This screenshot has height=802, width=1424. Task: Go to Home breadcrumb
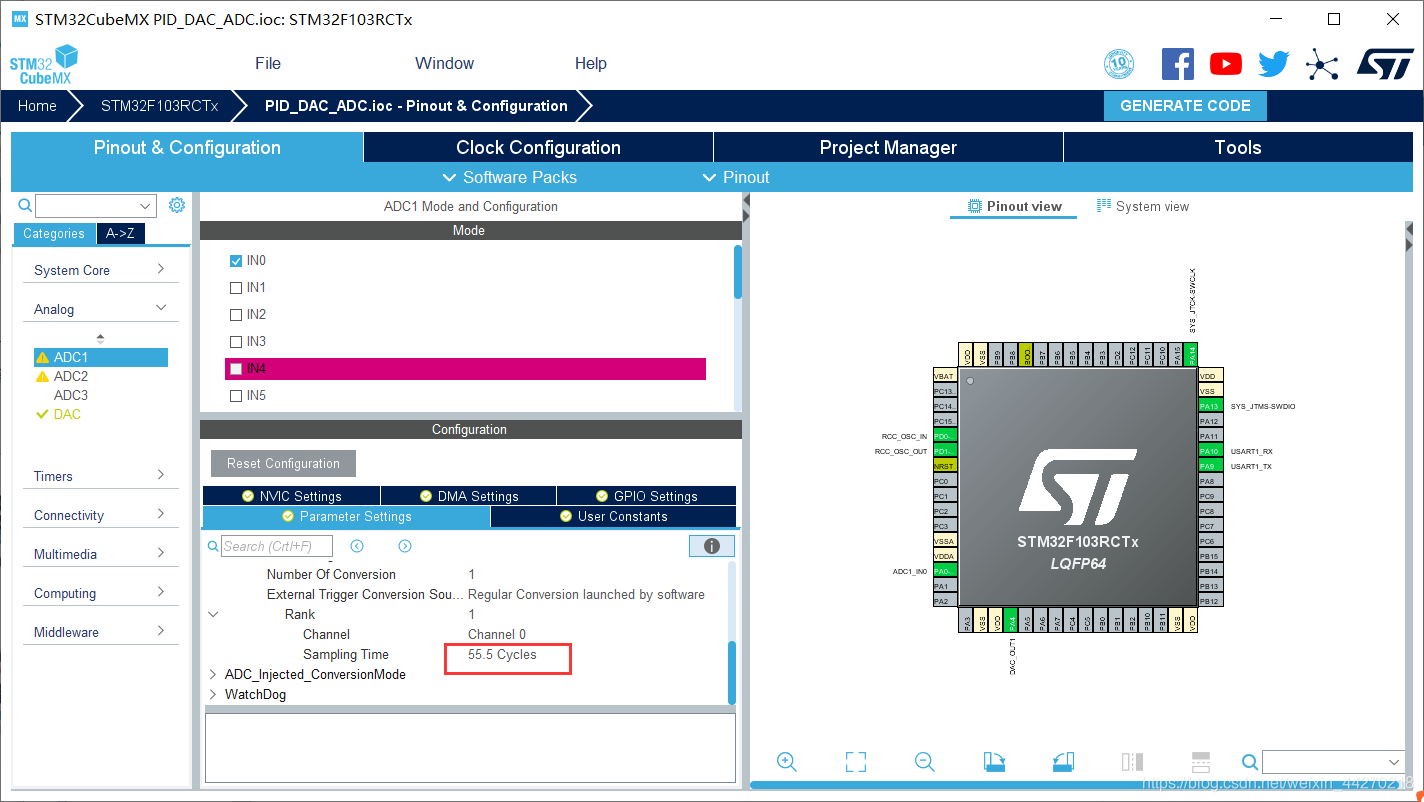click(37, 106)
